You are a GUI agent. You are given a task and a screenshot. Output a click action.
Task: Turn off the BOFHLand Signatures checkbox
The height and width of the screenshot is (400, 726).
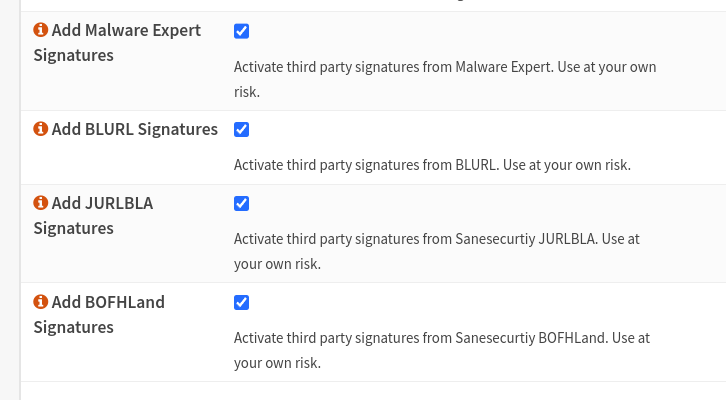tap(241, 303)
